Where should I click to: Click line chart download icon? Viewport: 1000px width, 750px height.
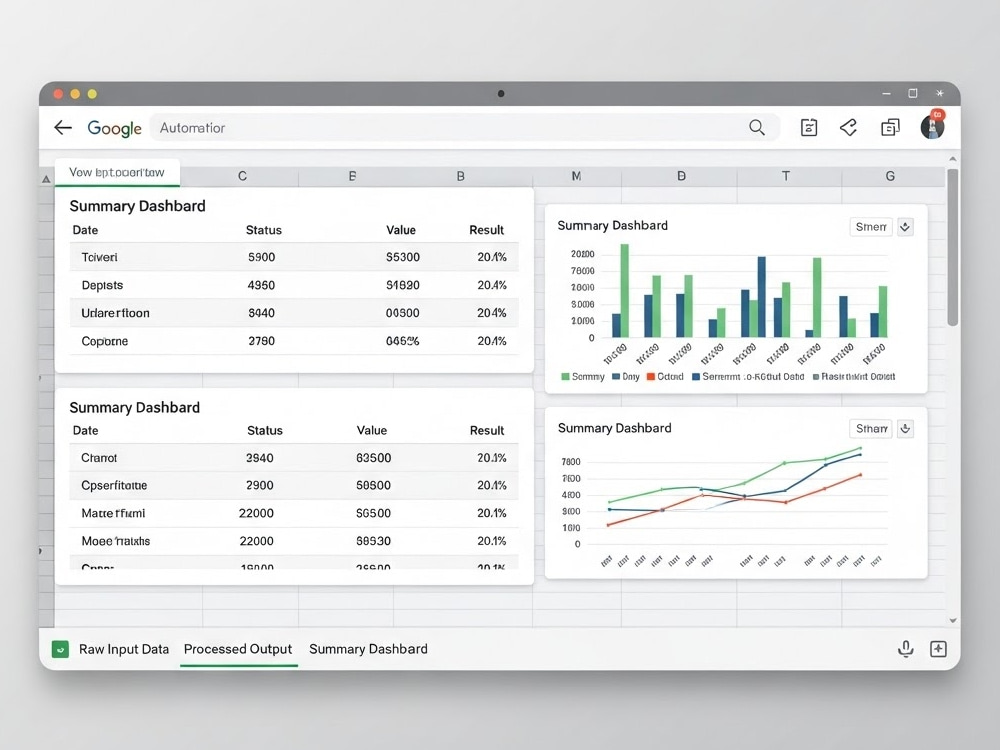[905, 429]
